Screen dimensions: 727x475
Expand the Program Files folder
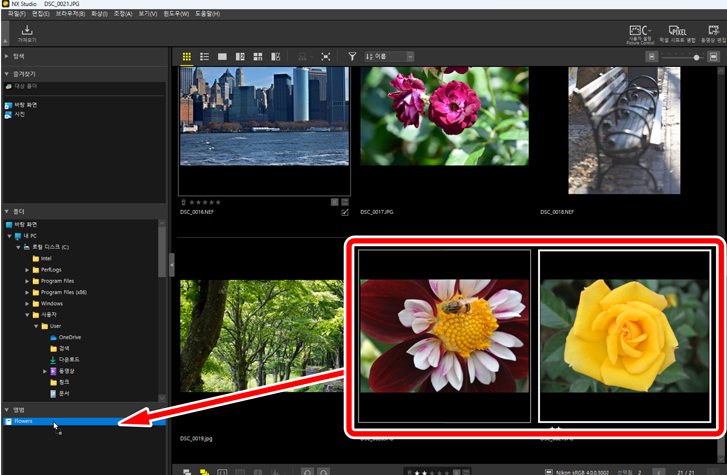pos(27,281)
